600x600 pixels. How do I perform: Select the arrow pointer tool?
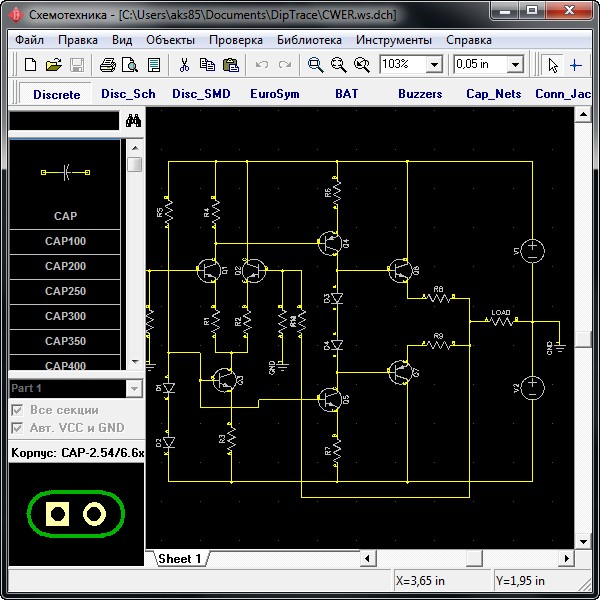[x=552, y=65]
